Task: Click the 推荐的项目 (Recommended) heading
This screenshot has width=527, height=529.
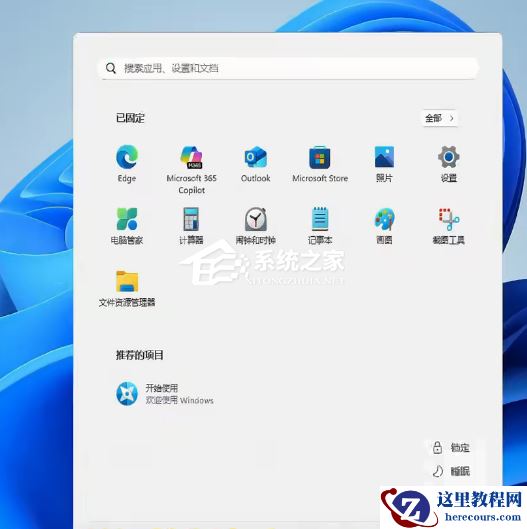Action: point(140,355)
